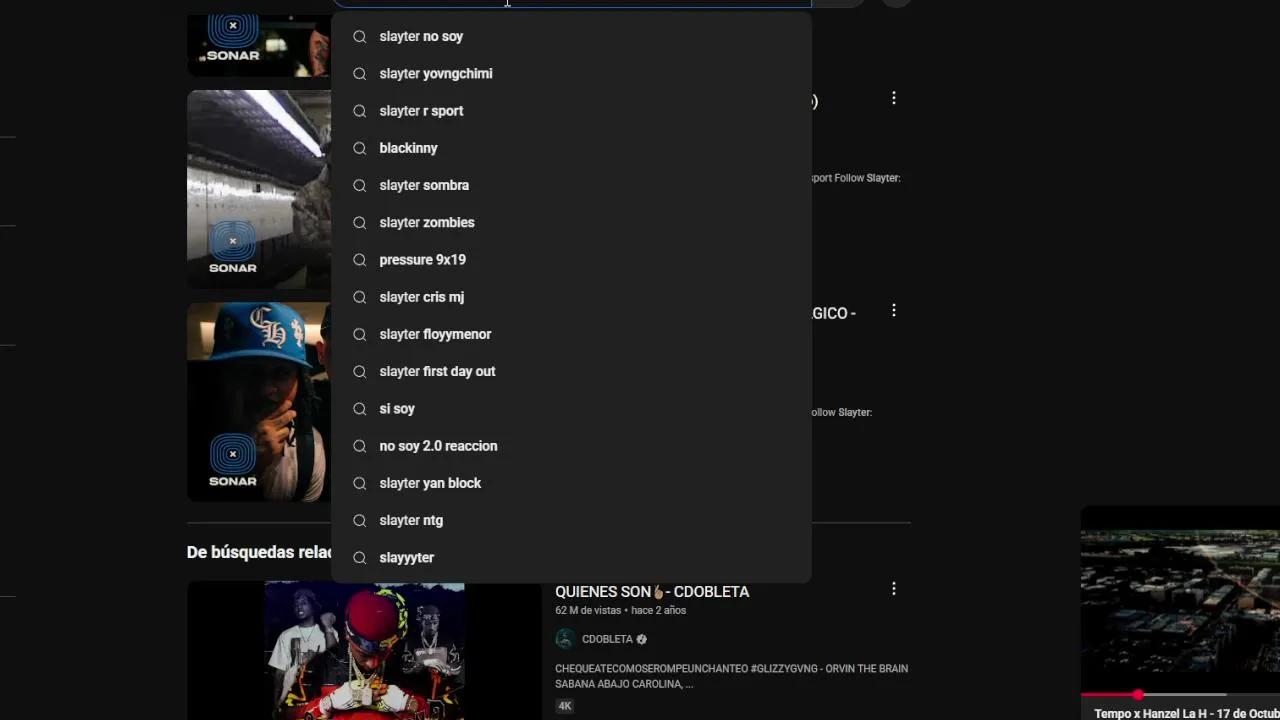1280x720 pixels.
Task: Click search icon beside 'pressure 9x19'
Action: coord(360,260)
